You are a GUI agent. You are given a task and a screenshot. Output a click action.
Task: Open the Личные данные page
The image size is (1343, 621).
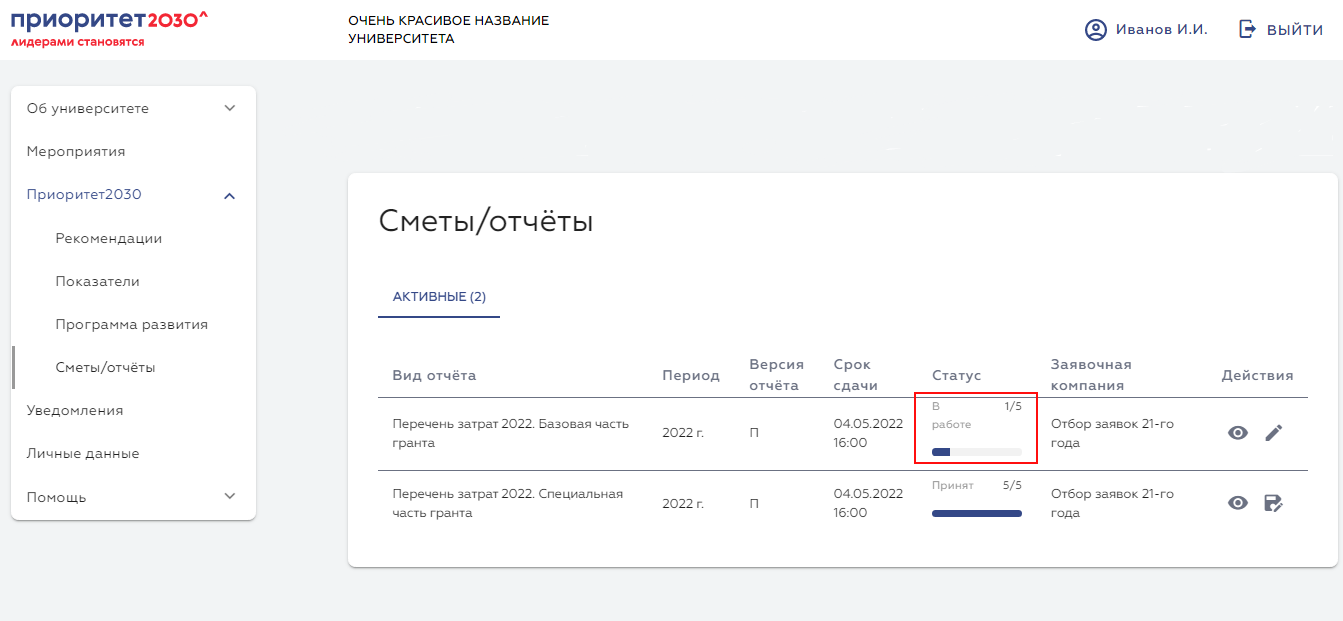click(84, 453)
